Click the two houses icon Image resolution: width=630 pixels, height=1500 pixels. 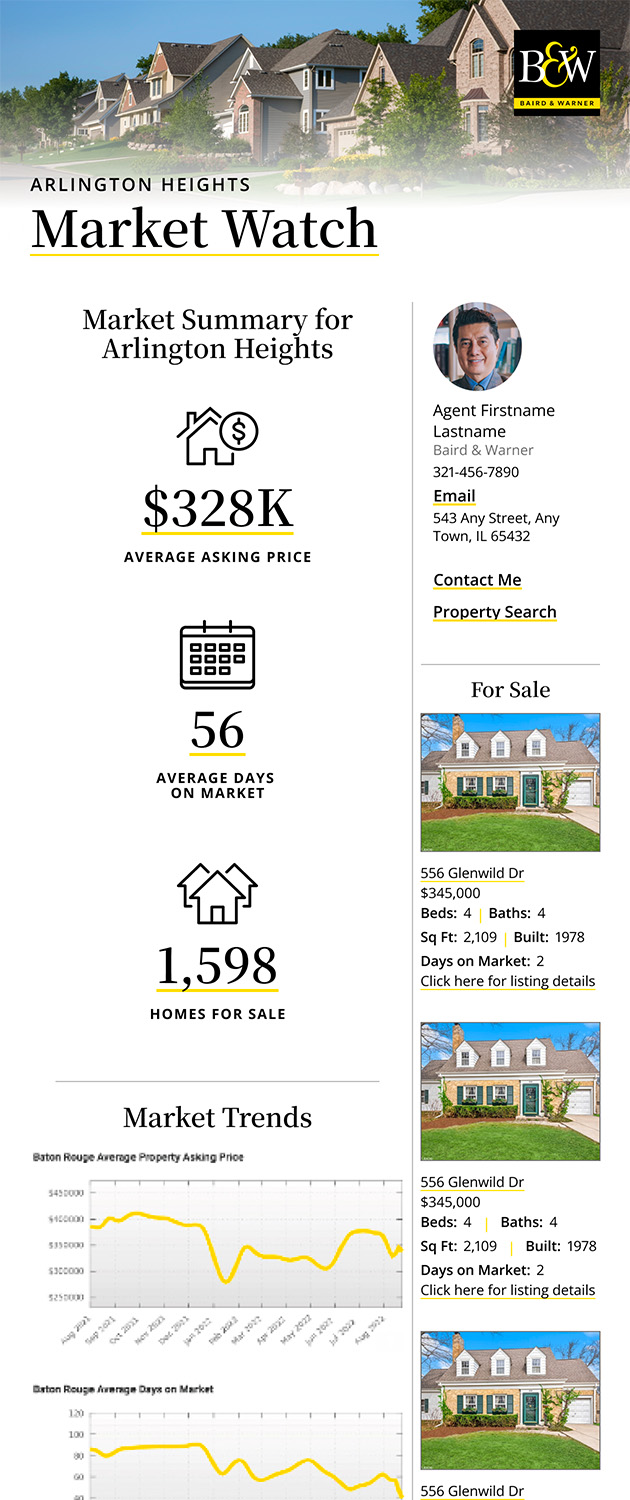pos(217,891)
